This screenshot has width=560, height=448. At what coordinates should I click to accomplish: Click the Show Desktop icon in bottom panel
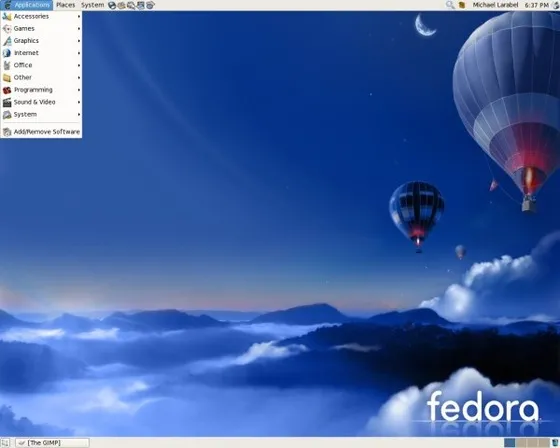tap(5, 443)
